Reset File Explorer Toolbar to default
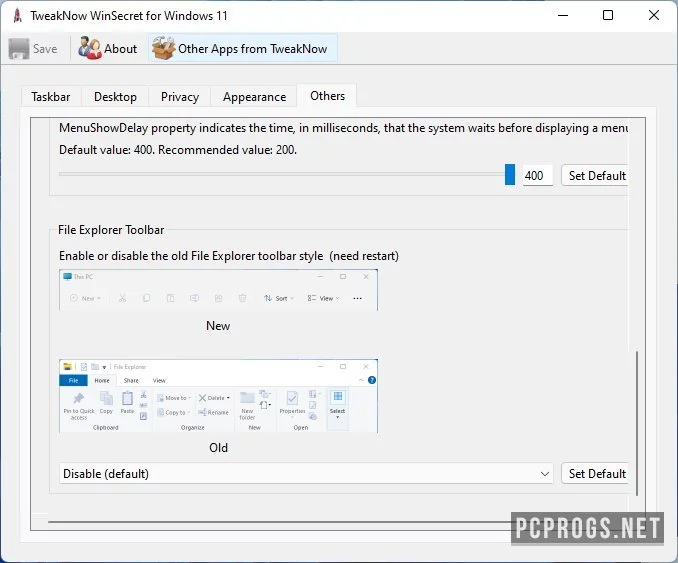678x563 pixels. click(595, 473)
